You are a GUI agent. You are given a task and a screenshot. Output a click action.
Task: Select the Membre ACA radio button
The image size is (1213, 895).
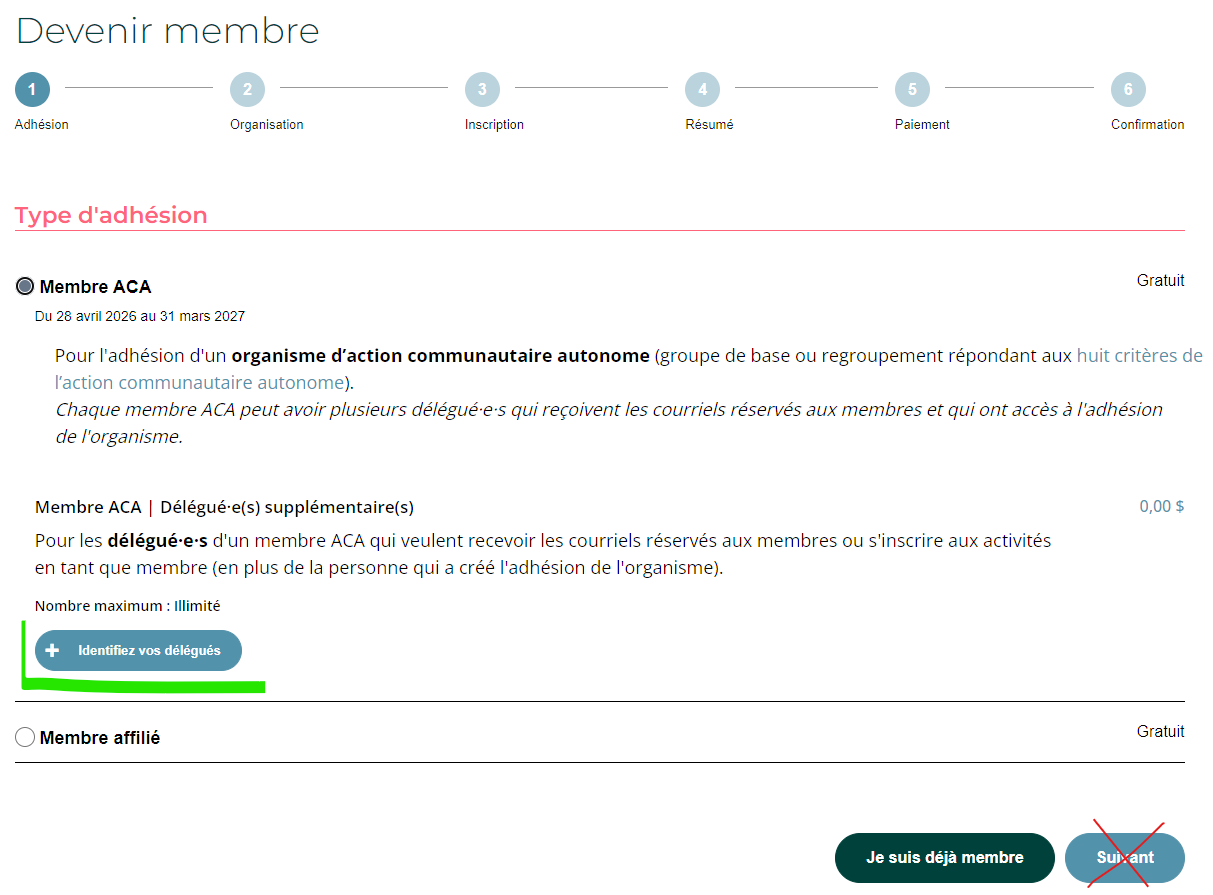[26, 287]
